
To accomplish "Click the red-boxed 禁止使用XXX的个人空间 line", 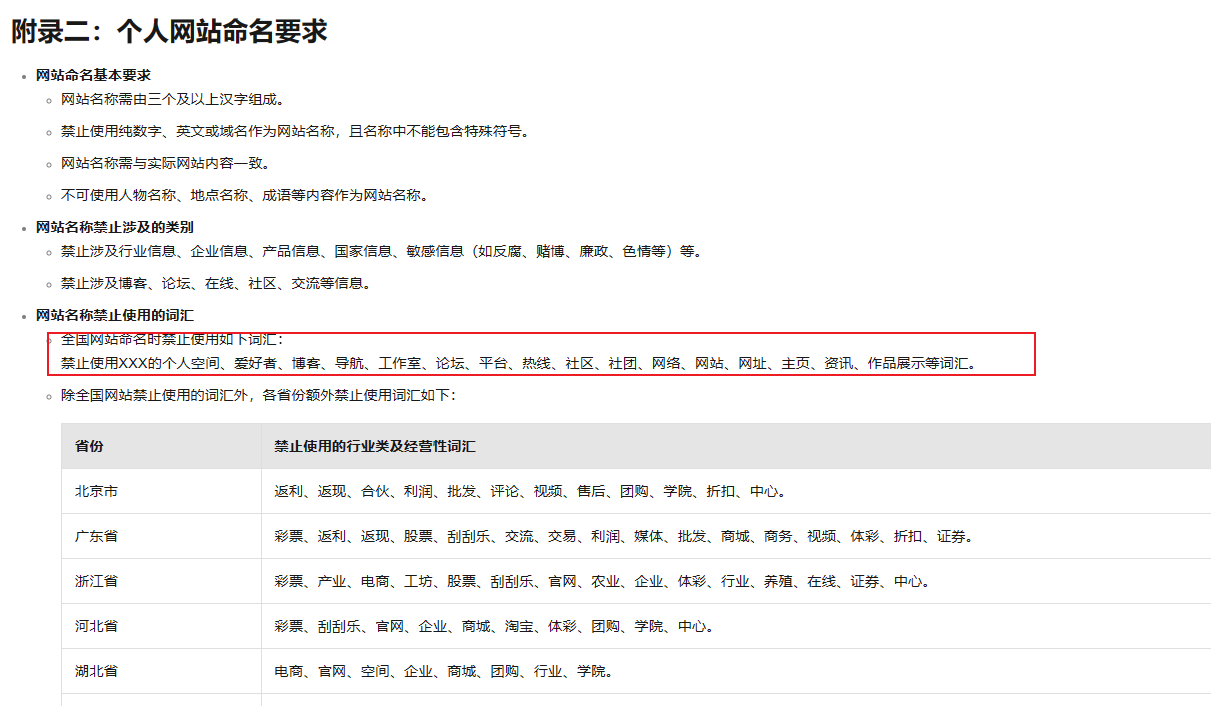I will (x=518, y=363).
